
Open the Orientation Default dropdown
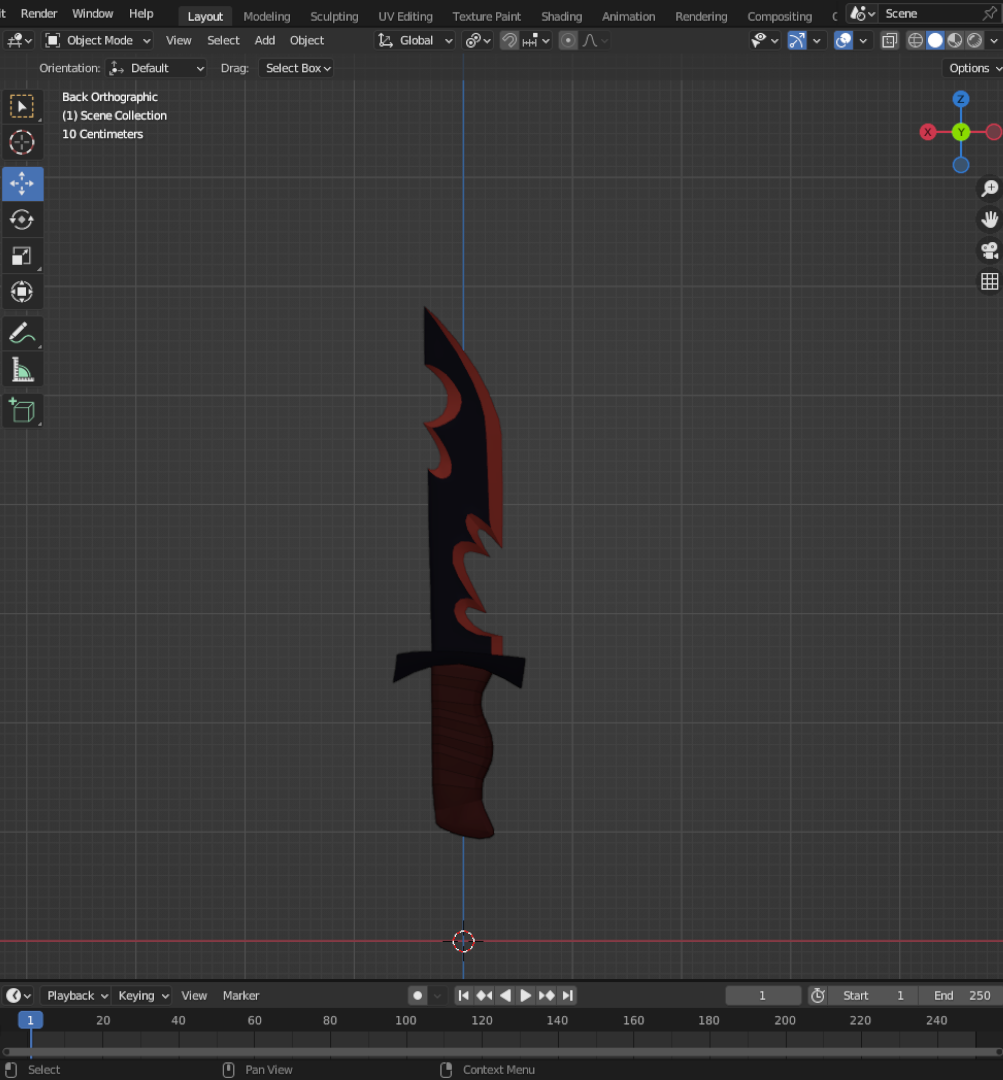pos(156,68)
